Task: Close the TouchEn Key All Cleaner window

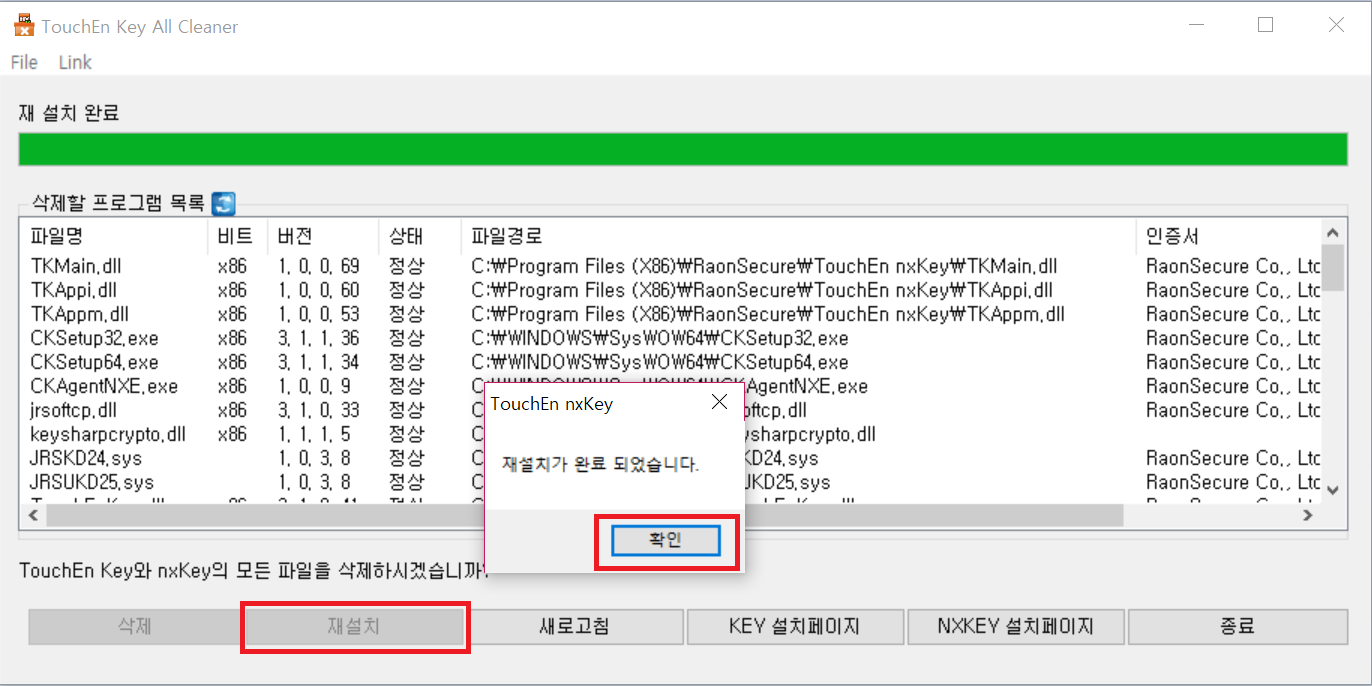Action: click(x=1336, y=25)
